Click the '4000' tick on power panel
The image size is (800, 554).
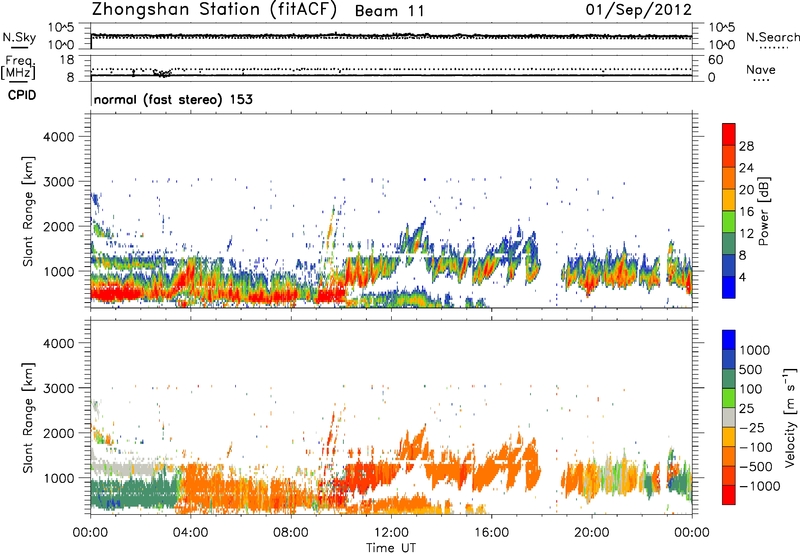tap(59, 137)
